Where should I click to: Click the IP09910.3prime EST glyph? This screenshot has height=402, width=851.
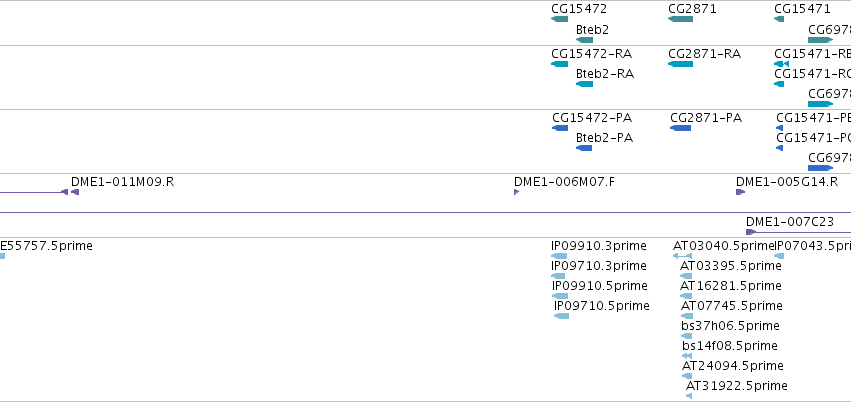pyautogui.click(x=559, y=256)
